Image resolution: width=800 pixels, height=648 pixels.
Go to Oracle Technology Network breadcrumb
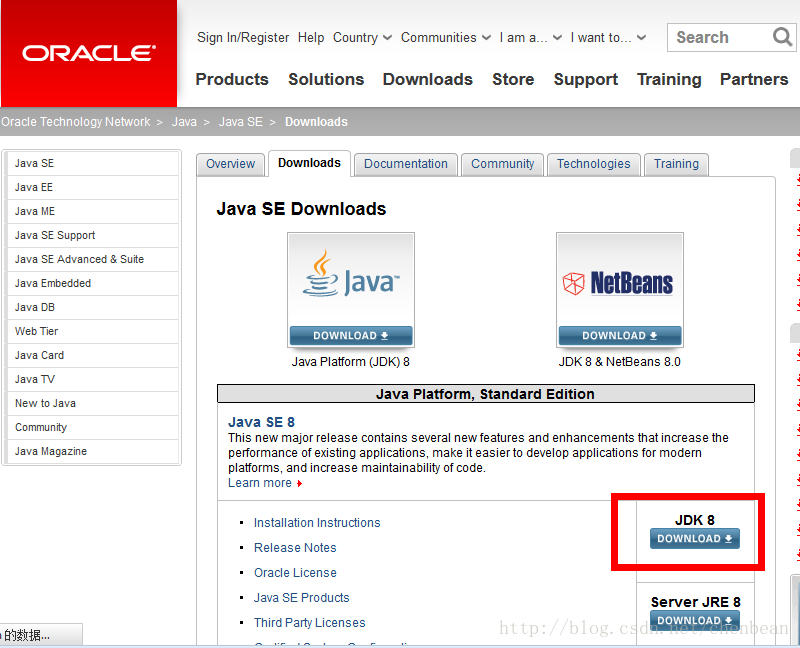click(x=76, y=122)
